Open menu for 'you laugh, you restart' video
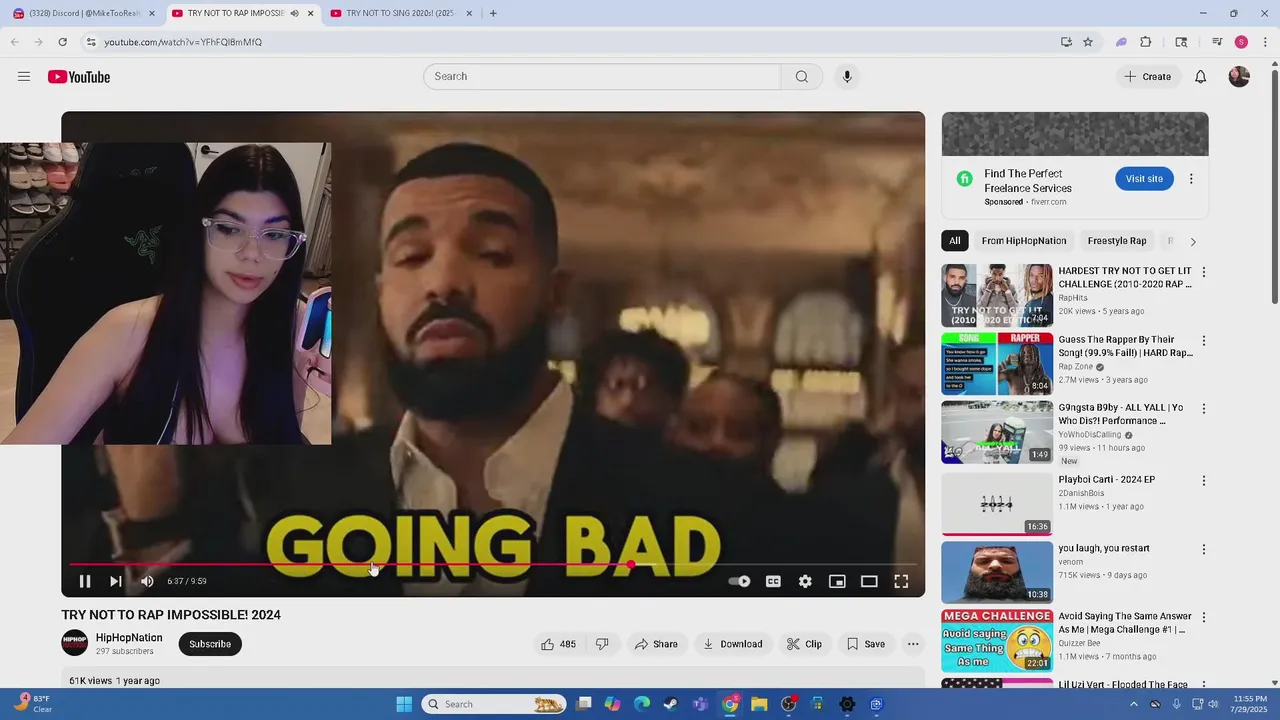Image resolution: width=1280 pixels, height=720 pixels. (1204, 549)
